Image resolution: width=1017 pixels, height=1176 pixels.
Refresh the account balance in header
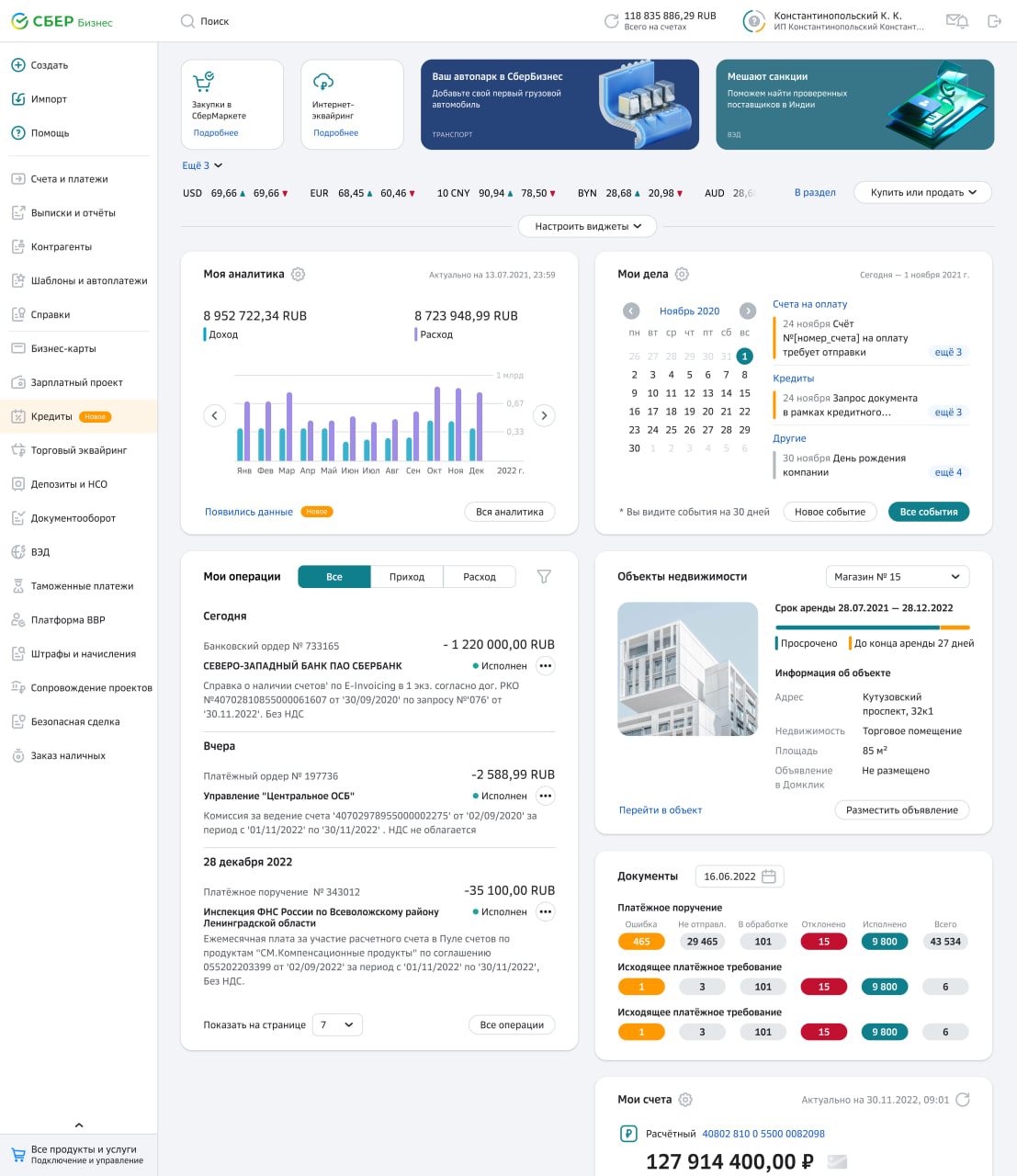pos(611,21)
